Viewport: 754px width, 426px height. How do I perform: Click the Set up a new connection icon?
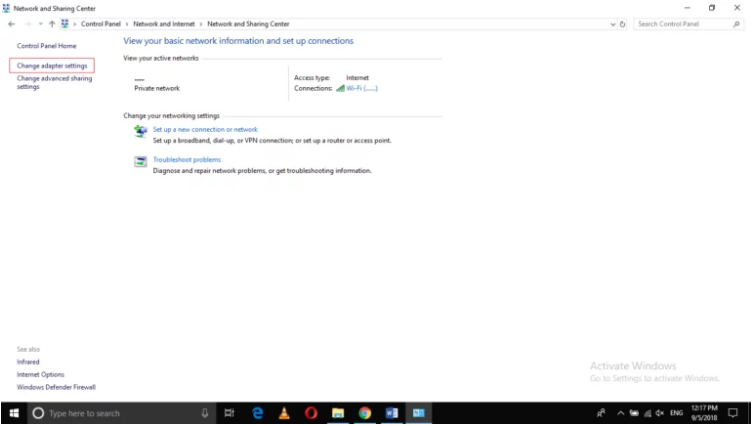tap(141, 133)
